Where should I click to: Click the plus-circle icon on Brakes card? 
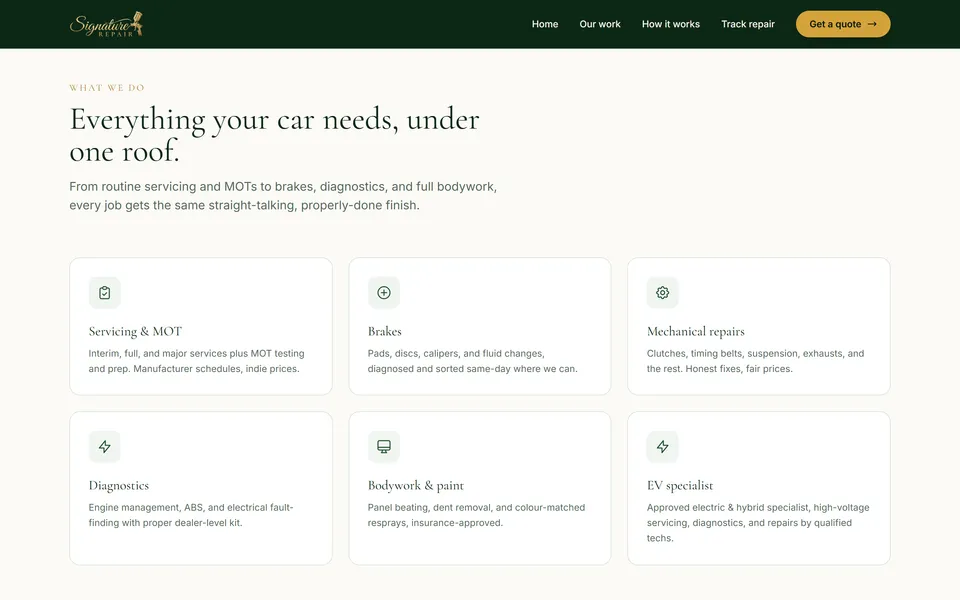(384, 293)
